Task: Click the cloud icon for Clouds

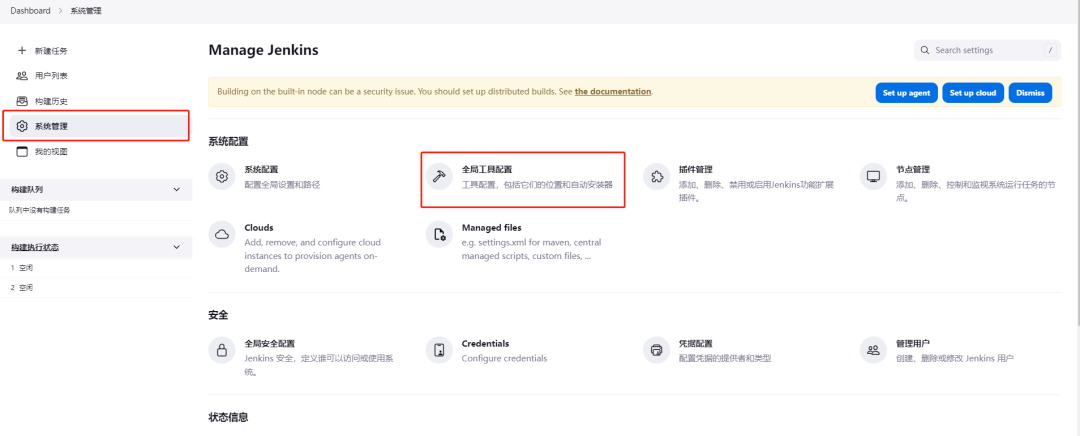Action: click(222, 234)
